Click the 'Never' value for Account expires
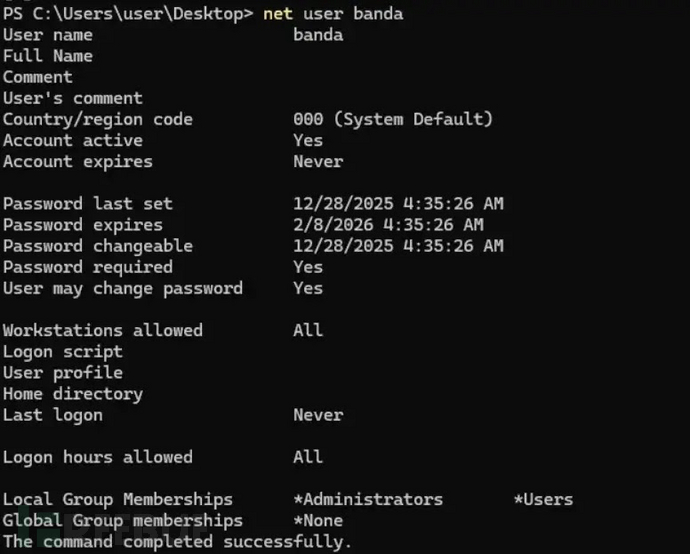Viewport: 690px width, 554px height. point(318,161)
